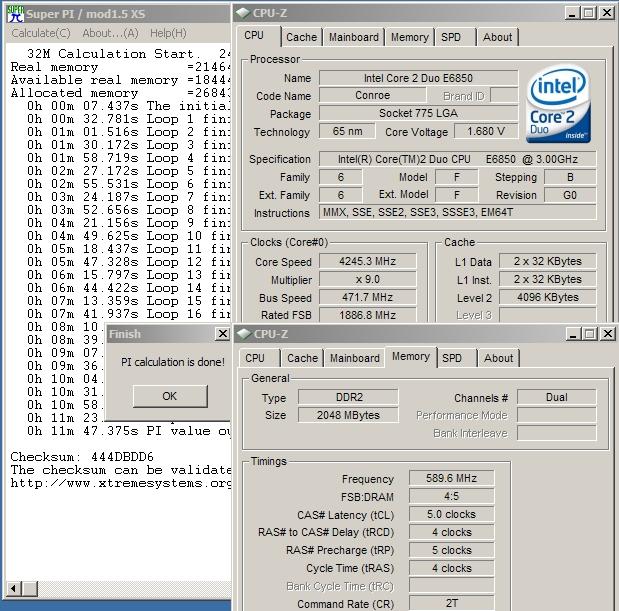Click FSB:DRAM ratio value 4:5
The image size is (619, 611).
click(x=452, y=496)
